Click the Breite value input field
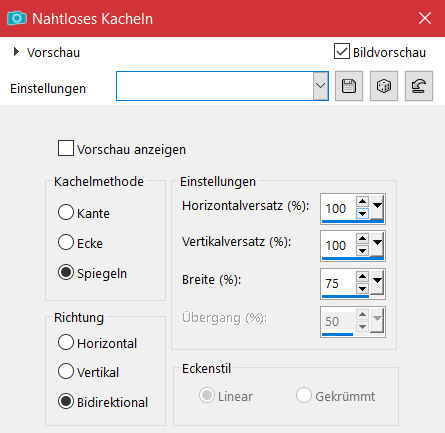This screenshot has height=433, width=445. pyautogui.click(x=338, y=283)
